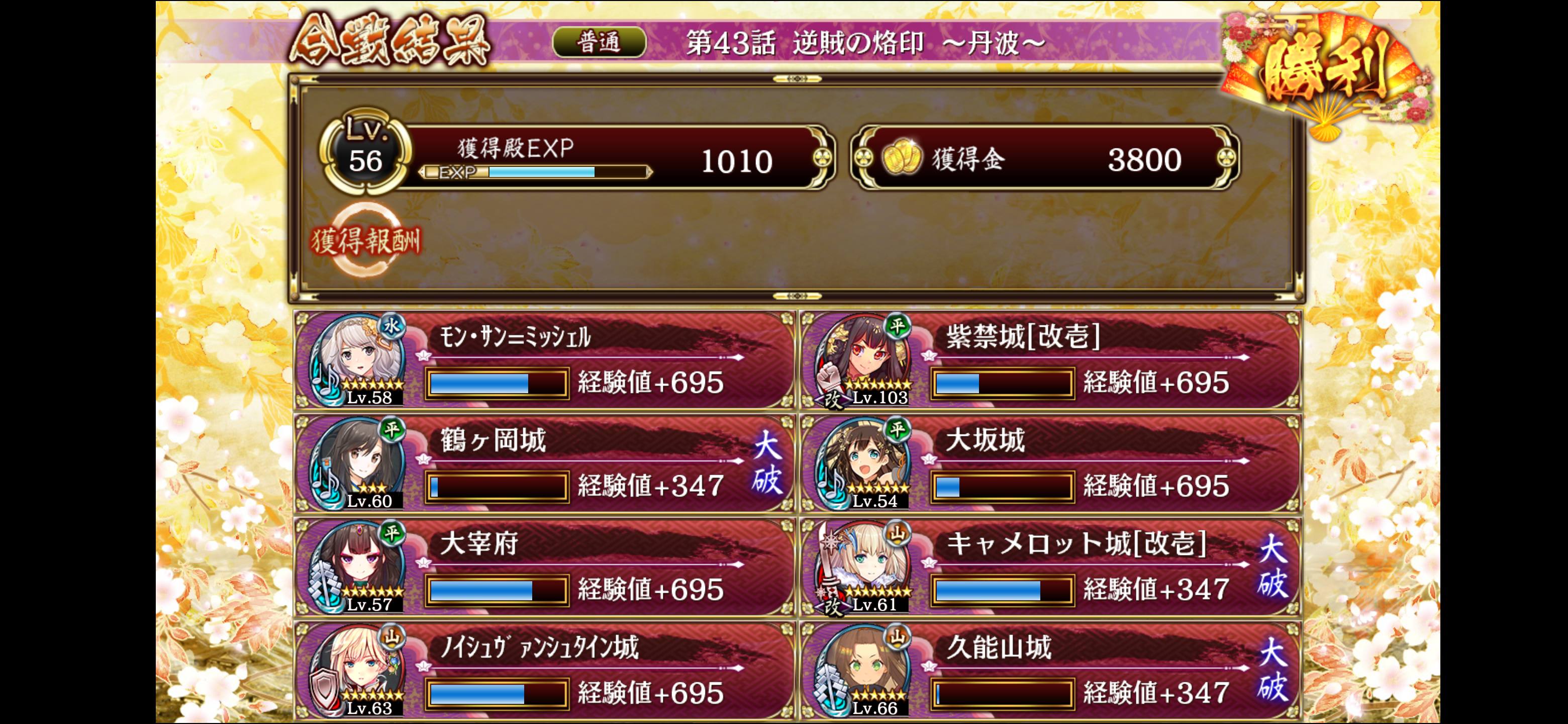1568x724 pixels.
Task: Click the 合戦結果 title banner
Action: (x=389, y=40)
